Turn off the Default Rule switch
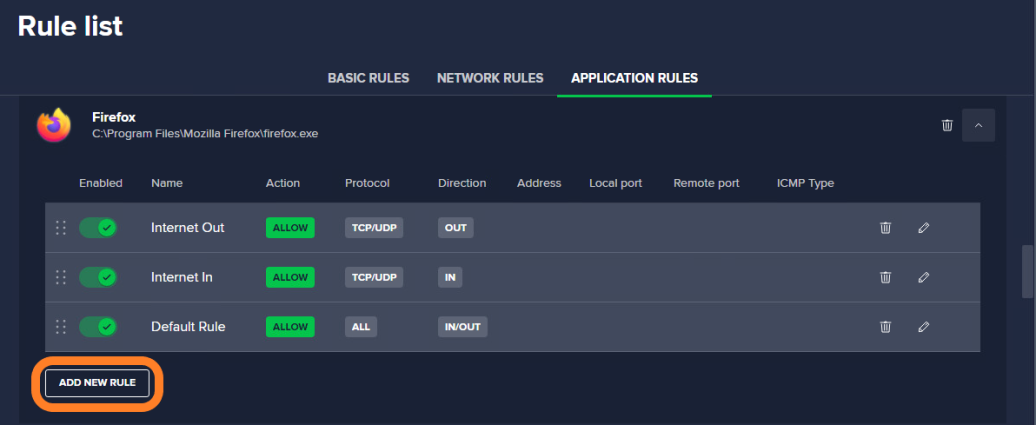The image size is (1036, 425). (98, 327)
